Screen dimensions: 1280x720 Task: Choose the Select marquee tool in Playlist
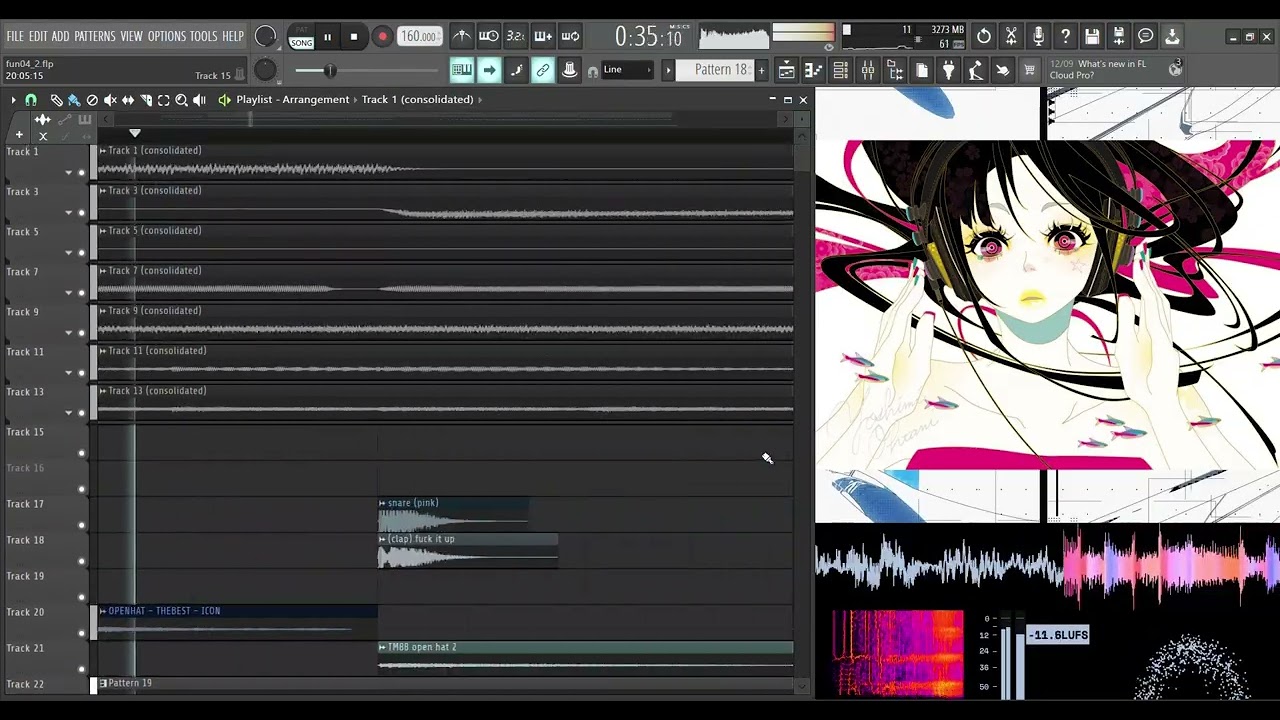(x=164, y=100)
